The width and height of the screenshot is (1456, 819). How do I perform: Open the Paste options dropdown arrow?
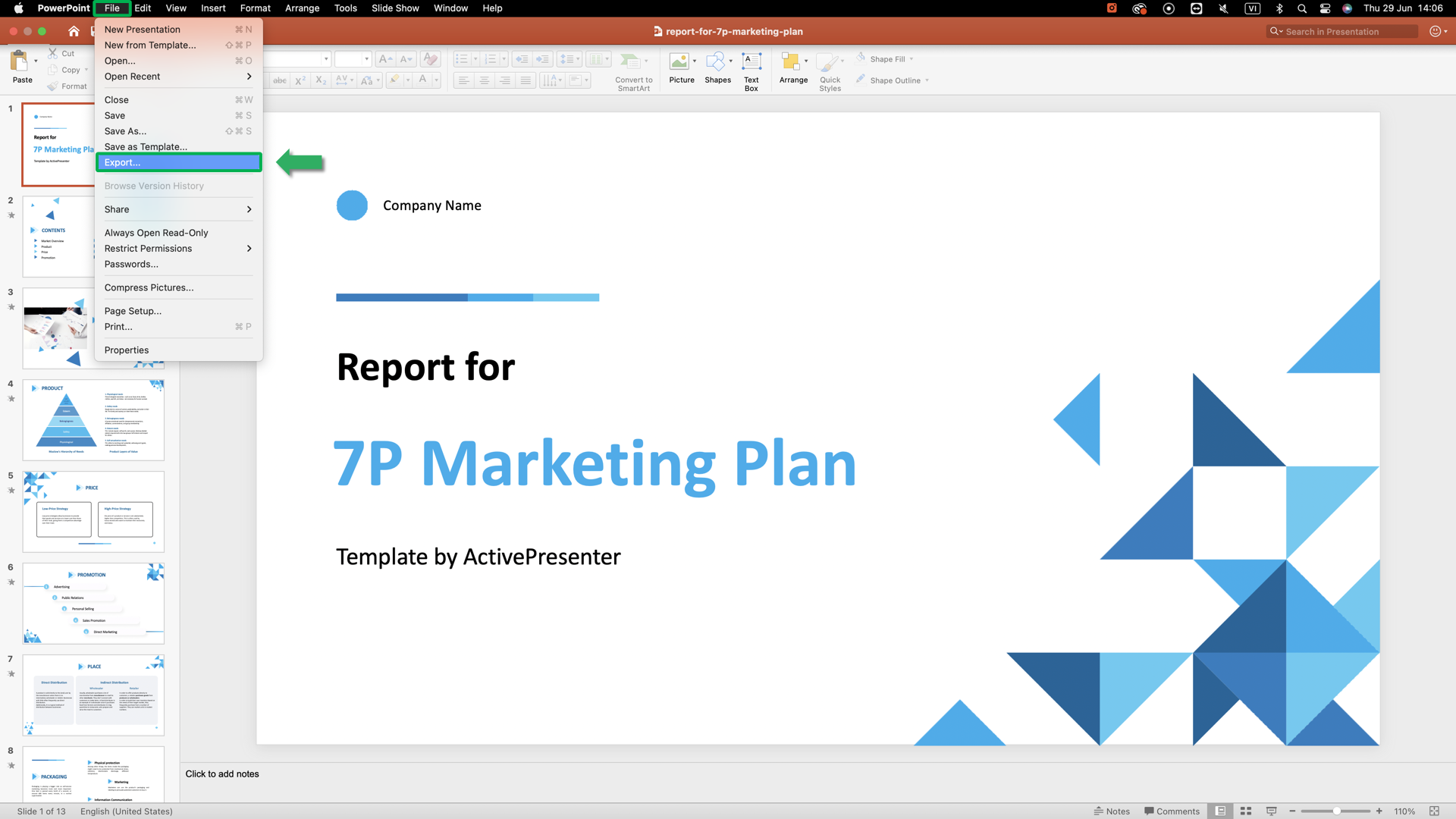pyautogui.click(x=36, y=61)
